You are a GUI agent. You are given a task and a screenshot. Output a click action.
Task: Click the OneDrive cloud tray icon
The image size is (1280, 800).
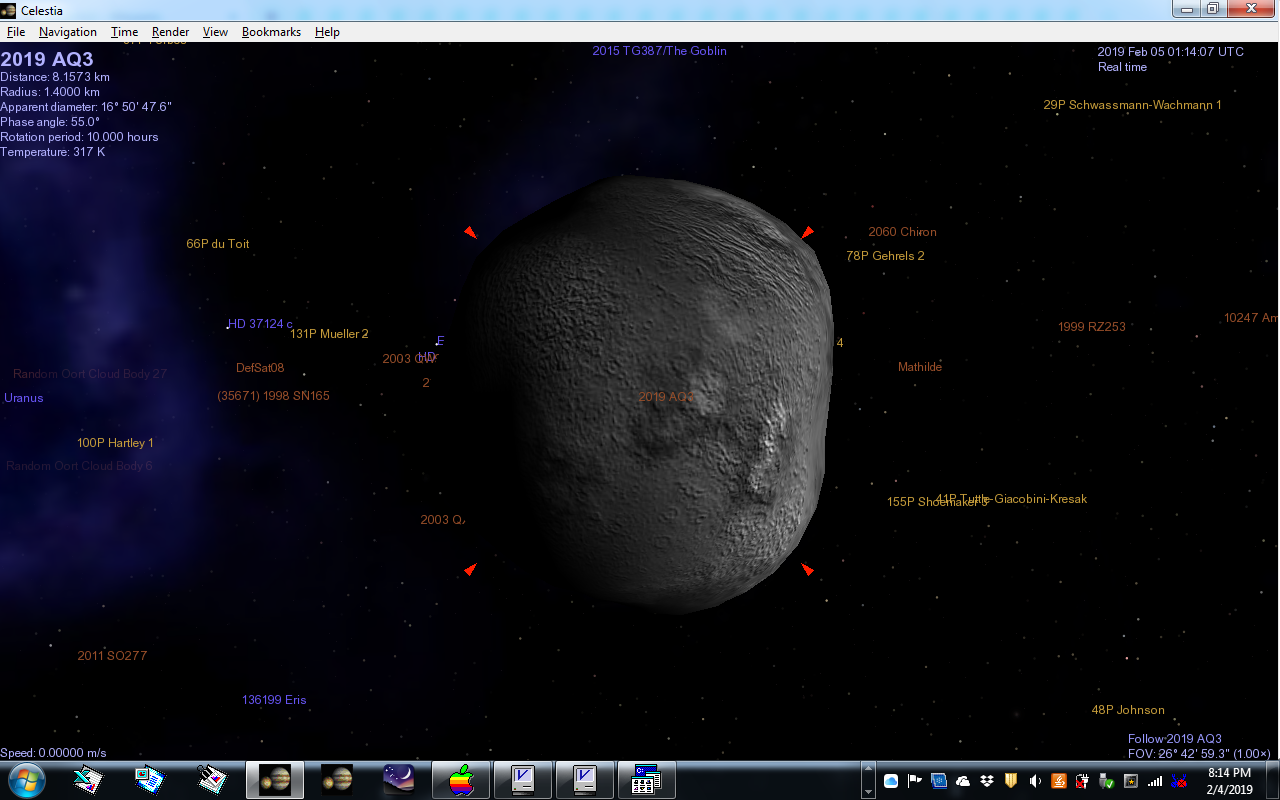pyautogui.click(x=963, y=781)
